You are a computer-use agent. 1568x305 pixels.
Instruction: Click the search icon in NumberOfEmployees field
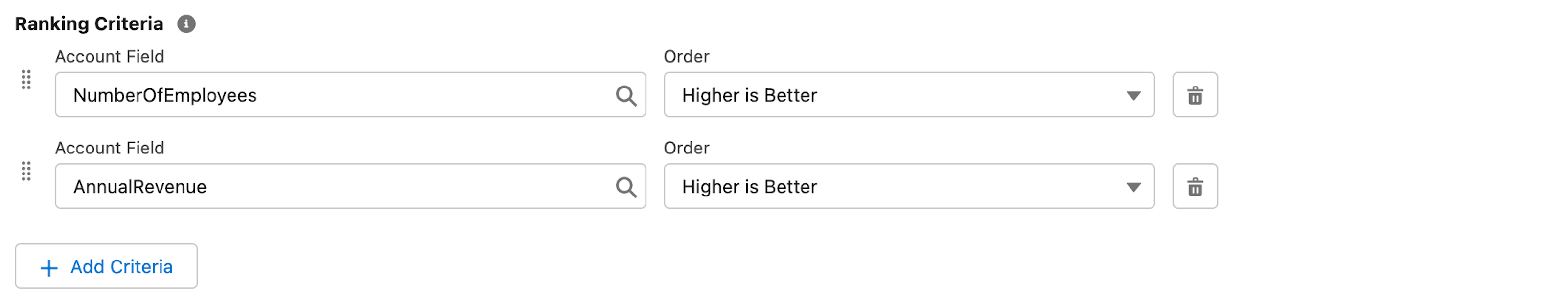point(626,95)
